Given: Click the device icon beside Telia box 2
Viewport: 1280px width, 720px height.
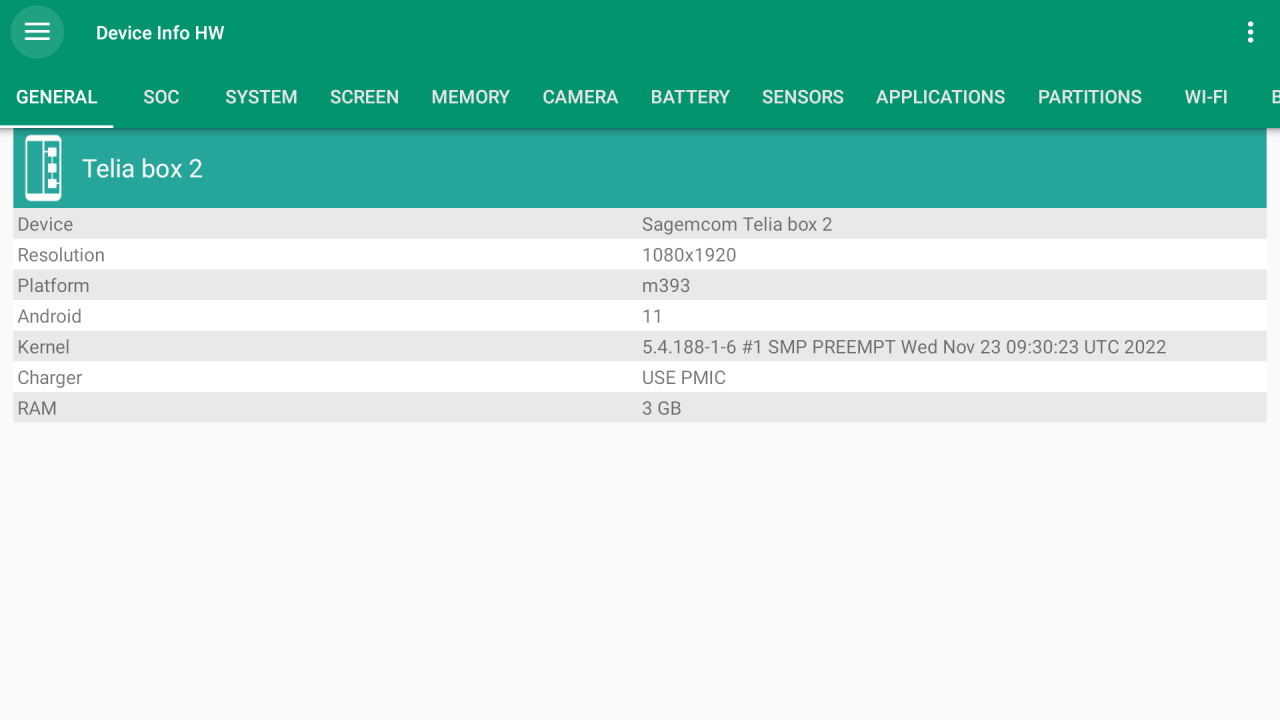Looking at the screenshot, I should [x=42, y=167].
